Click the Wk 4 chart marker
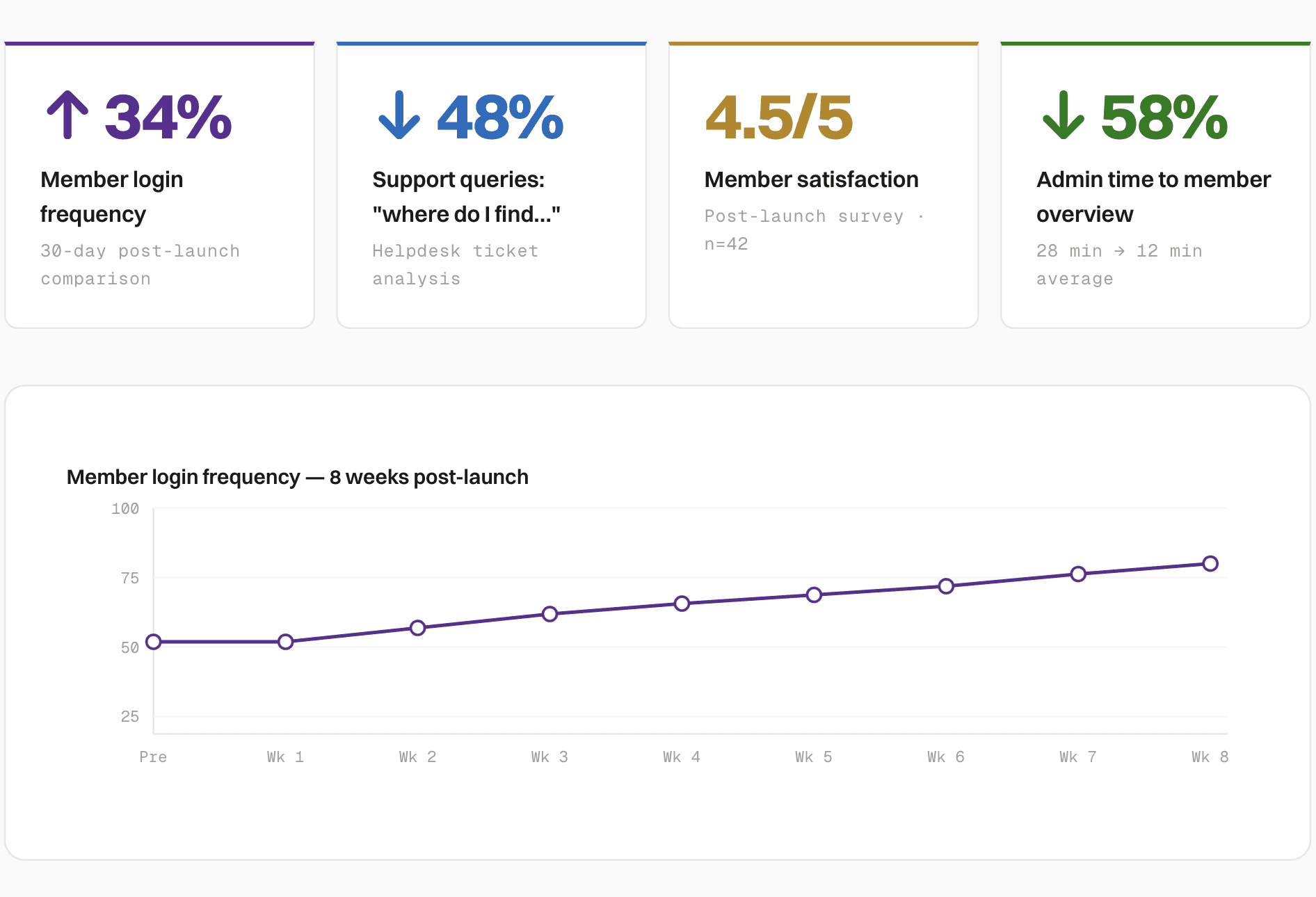 pos(682,604)
